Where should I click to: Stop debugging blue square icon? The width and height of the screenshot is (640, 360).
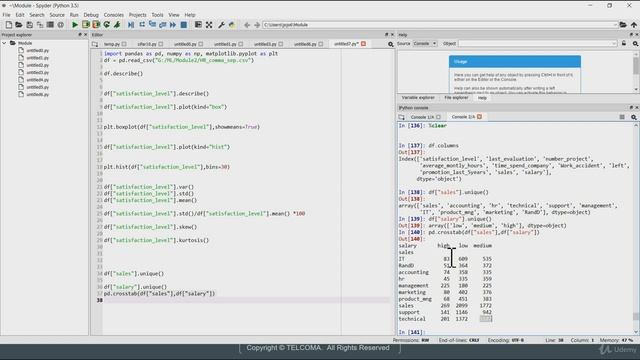pos(184,25)
